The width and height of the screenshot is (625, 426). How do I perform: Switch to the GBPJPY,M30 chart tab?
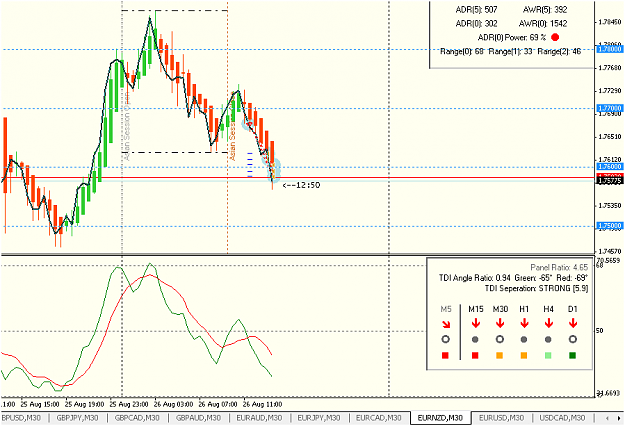click(x=77, y=418)
